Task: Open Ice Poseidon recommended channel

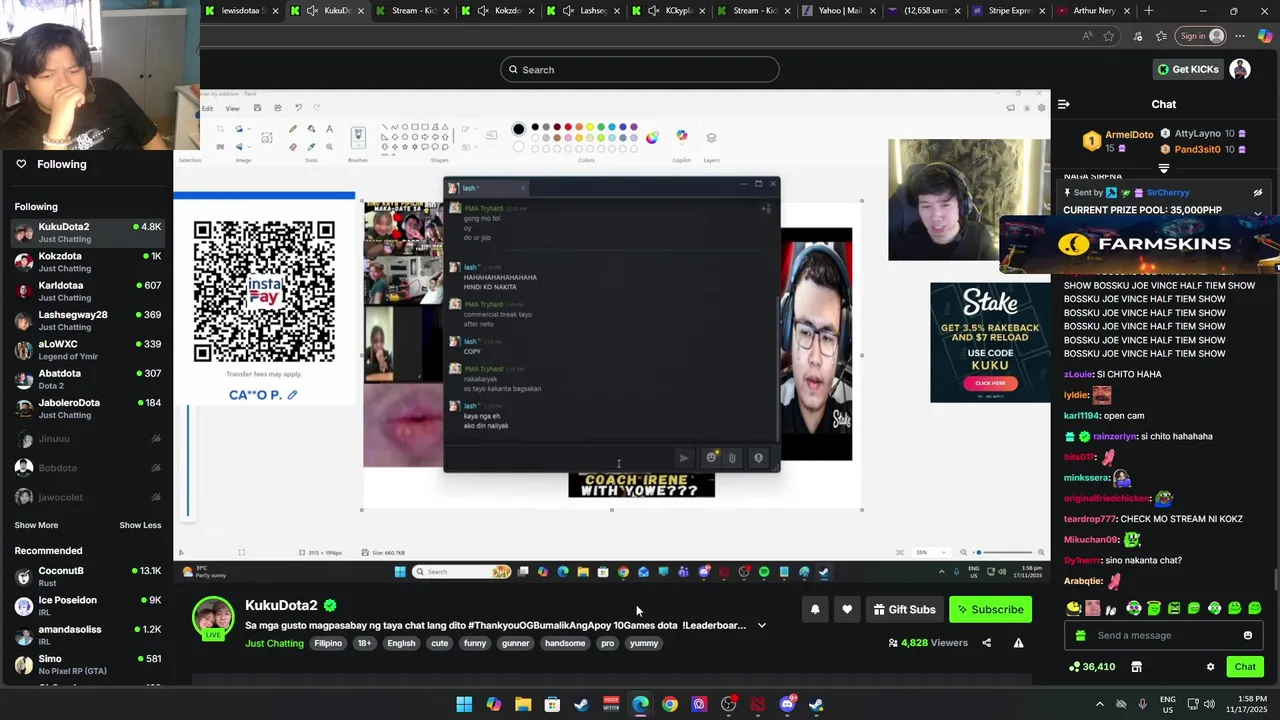Action: [87, 606]
